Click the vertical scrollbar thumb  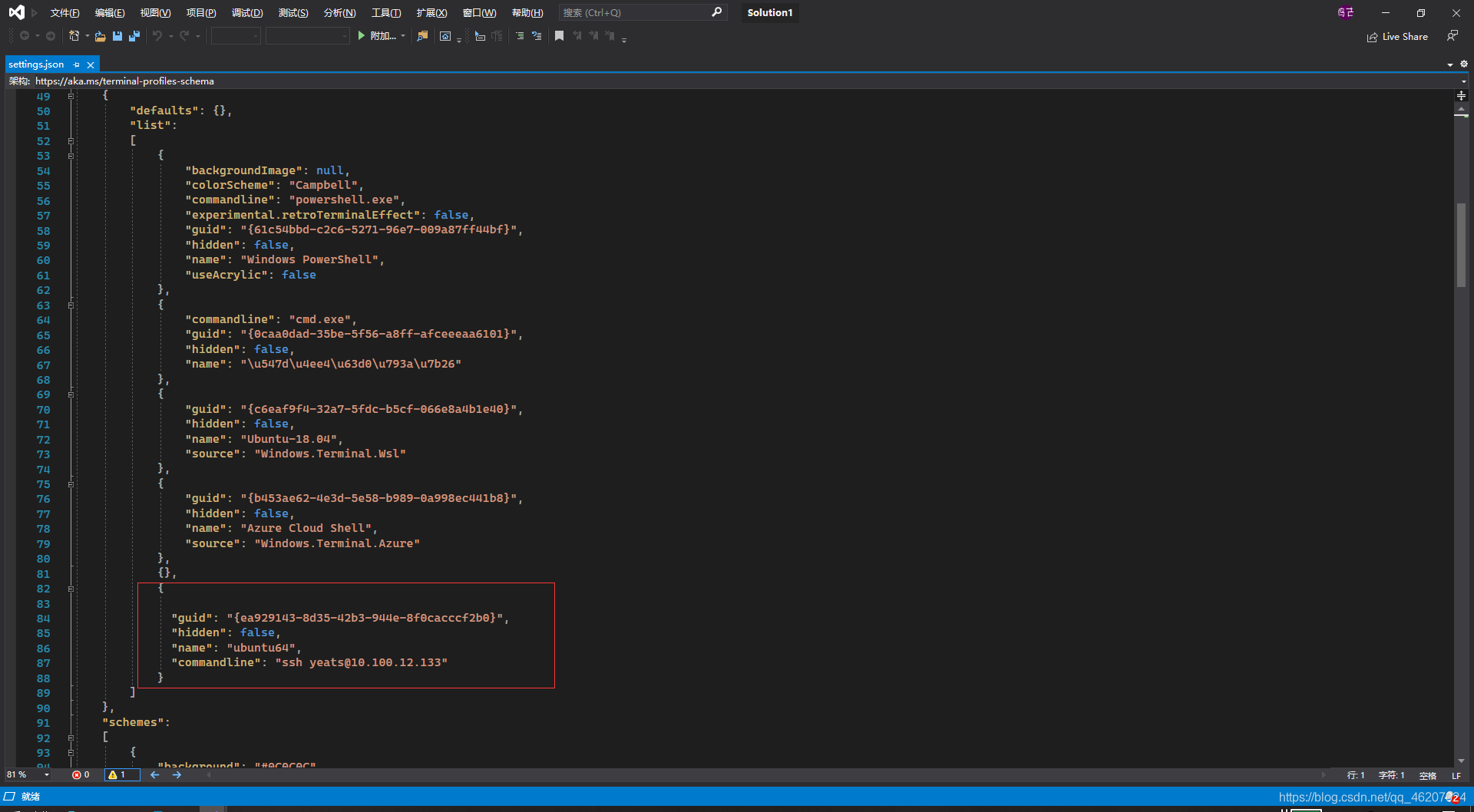pos(1461,244)
